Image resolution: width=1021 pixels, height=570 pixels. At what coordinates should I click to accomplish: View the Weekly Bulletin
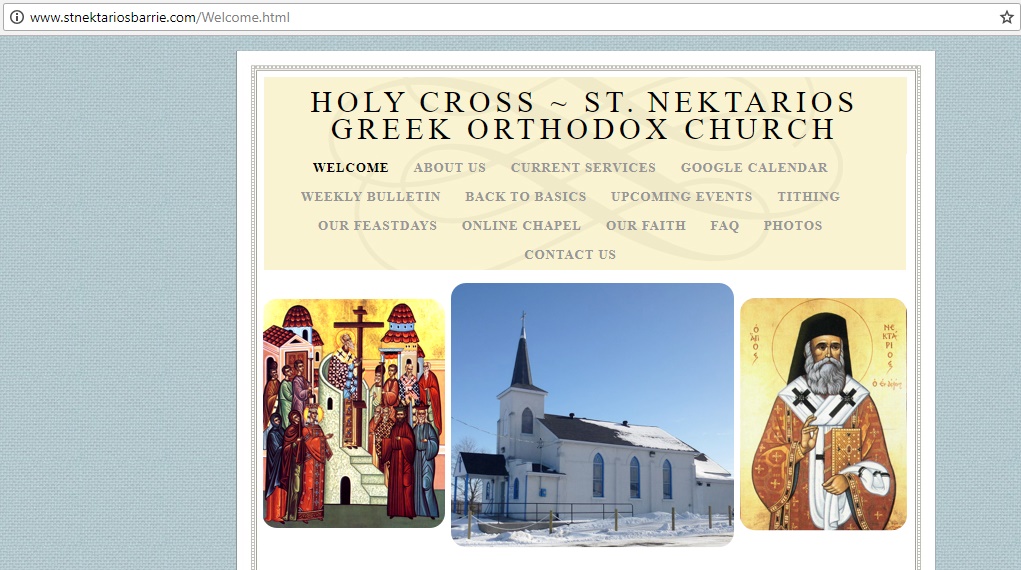(371, 197)
